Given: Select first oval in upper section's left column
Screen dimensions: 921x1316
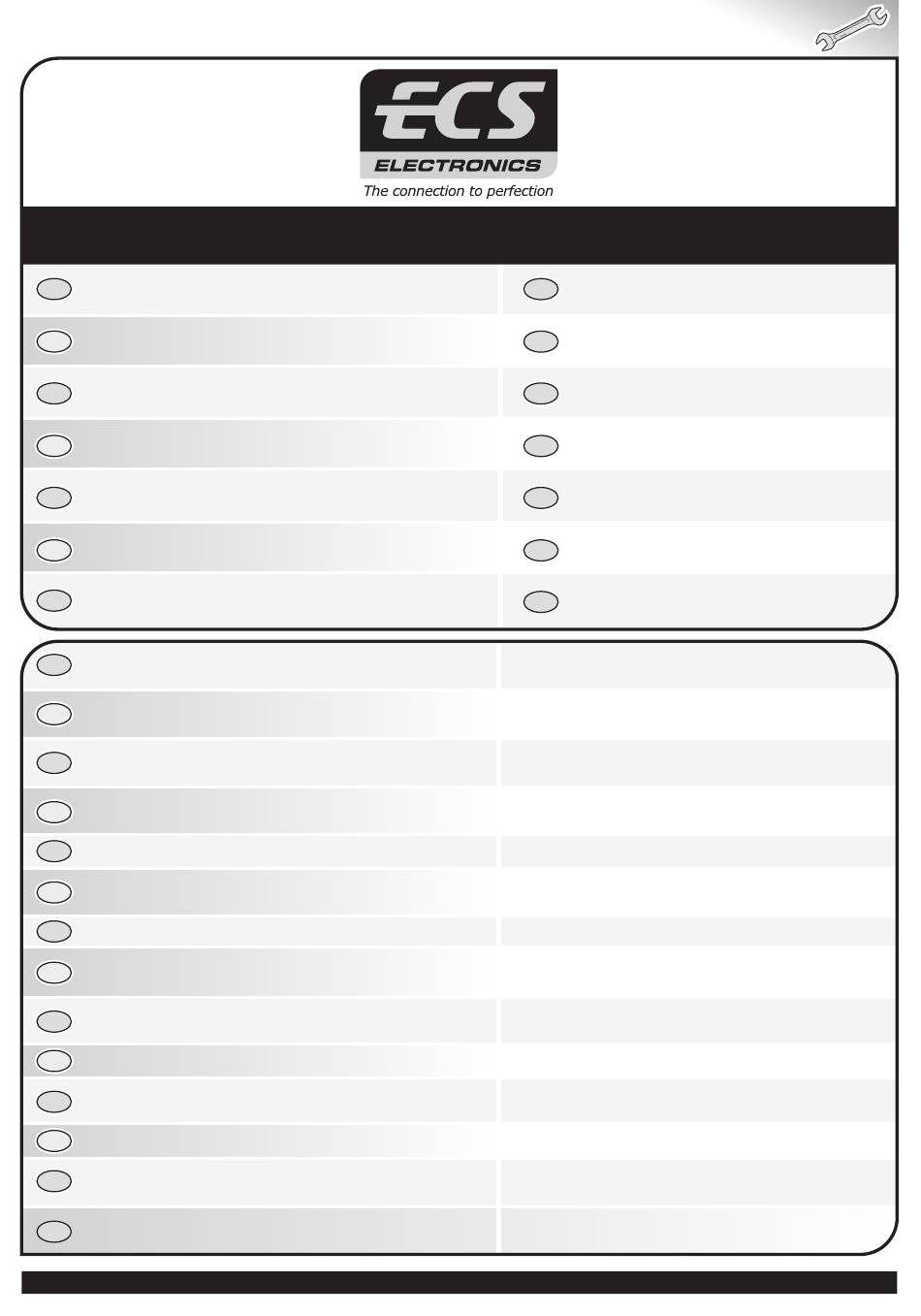Looking at the screenshot, I should tap(54, 289).
